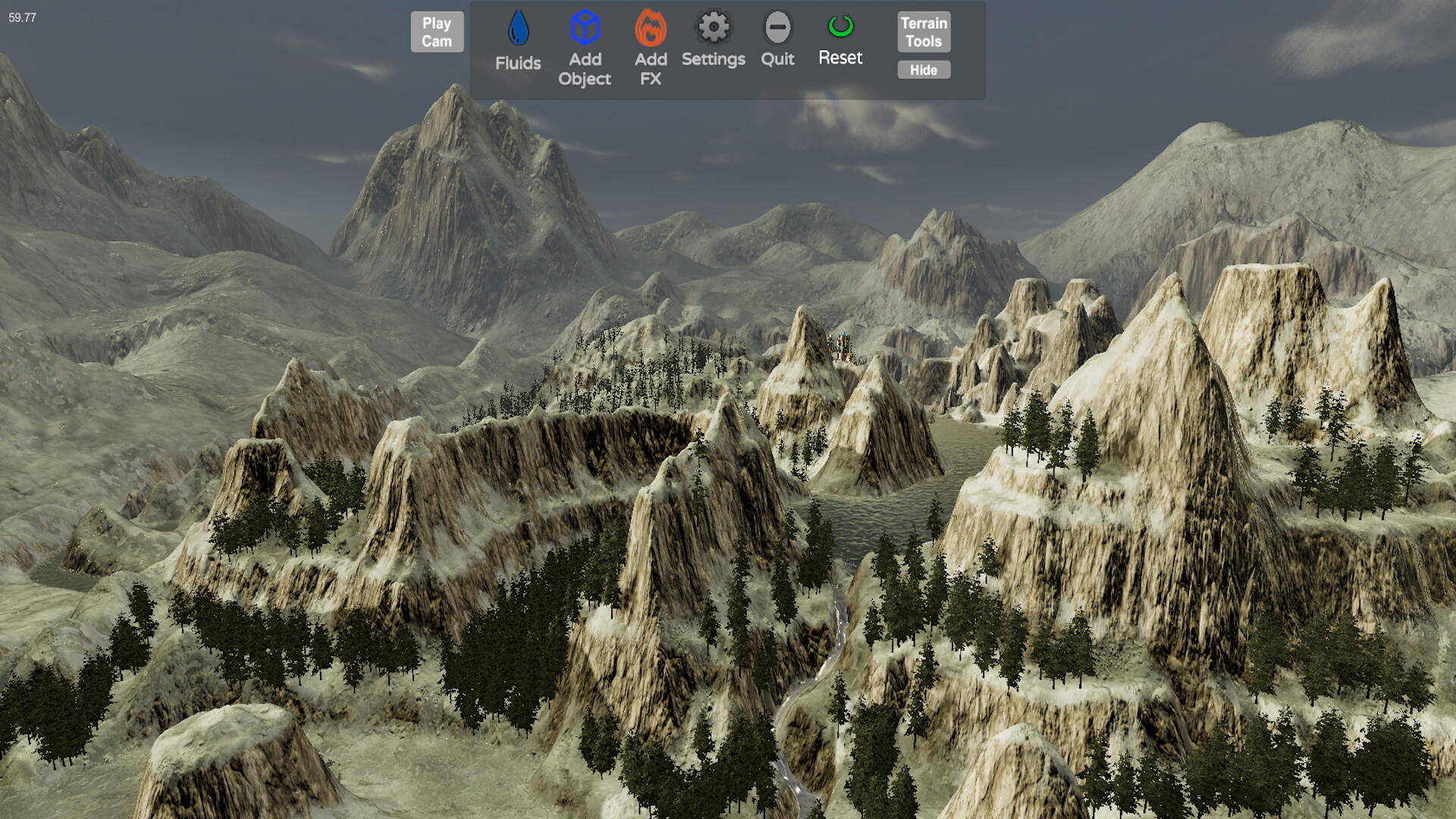
Task: Click the Quit label text
Action: pos(776,59)
